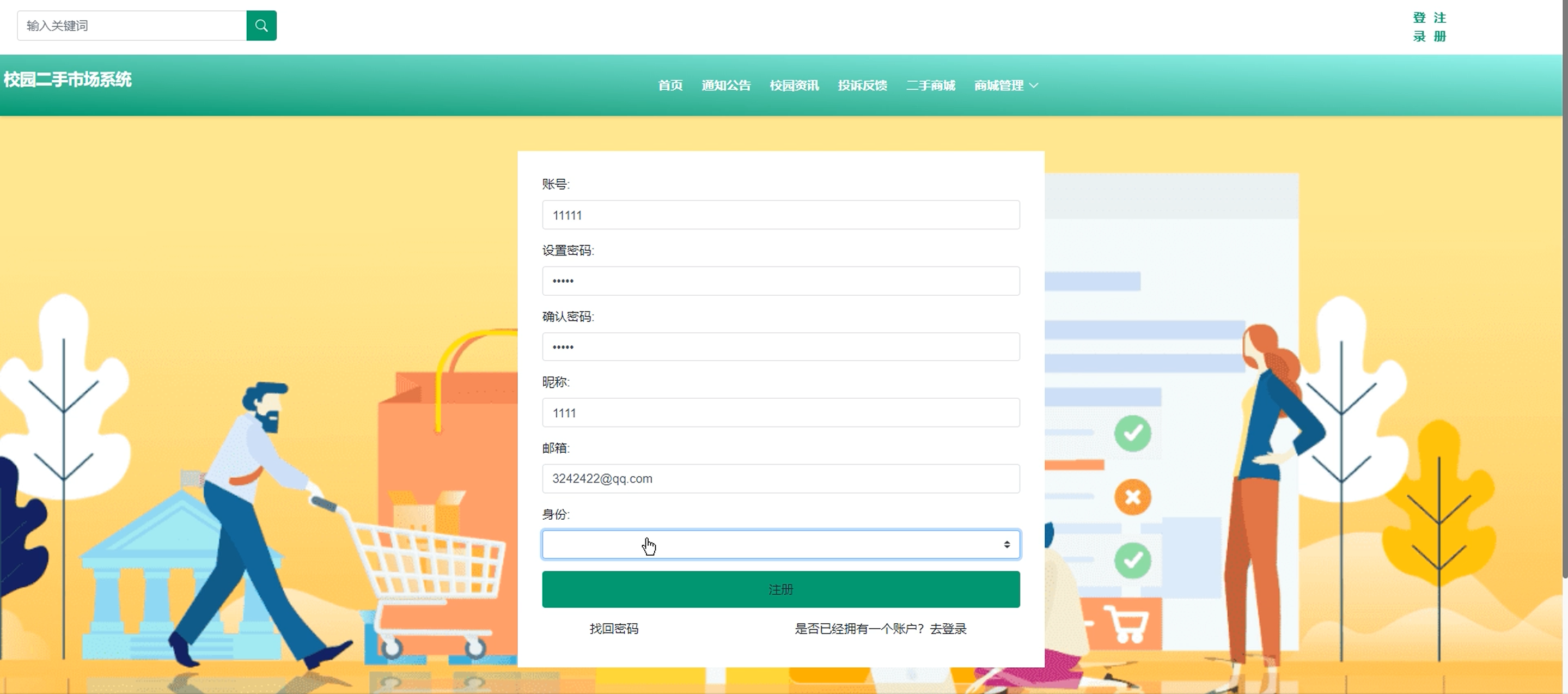Select 投诉反馈 in the navigation
Image resolution: width=1568 pixels, height=694 pixels.
click(862, 86)
